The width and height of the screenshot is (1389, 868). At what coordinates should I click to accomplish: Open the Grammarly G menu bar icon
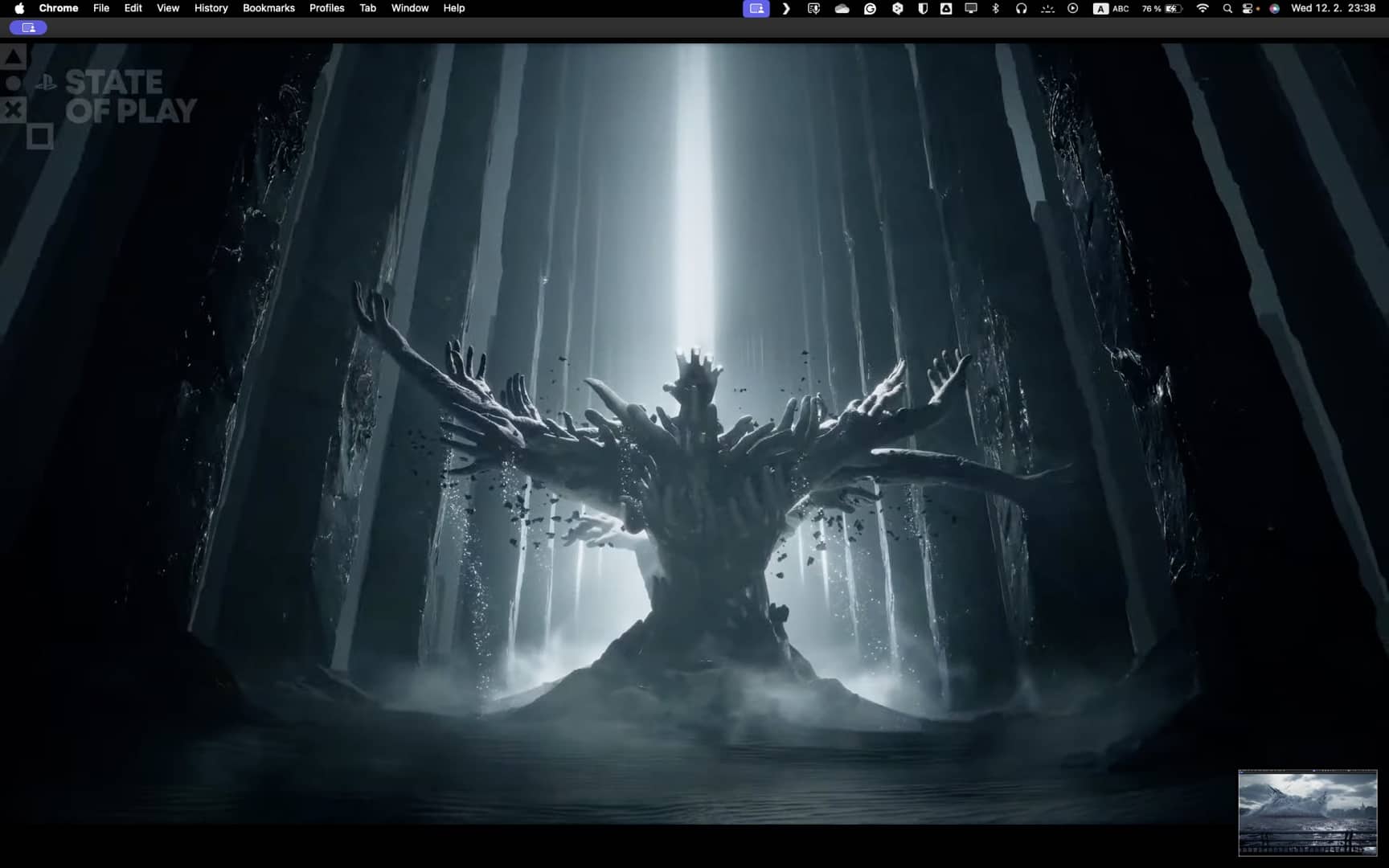[871, 9]
